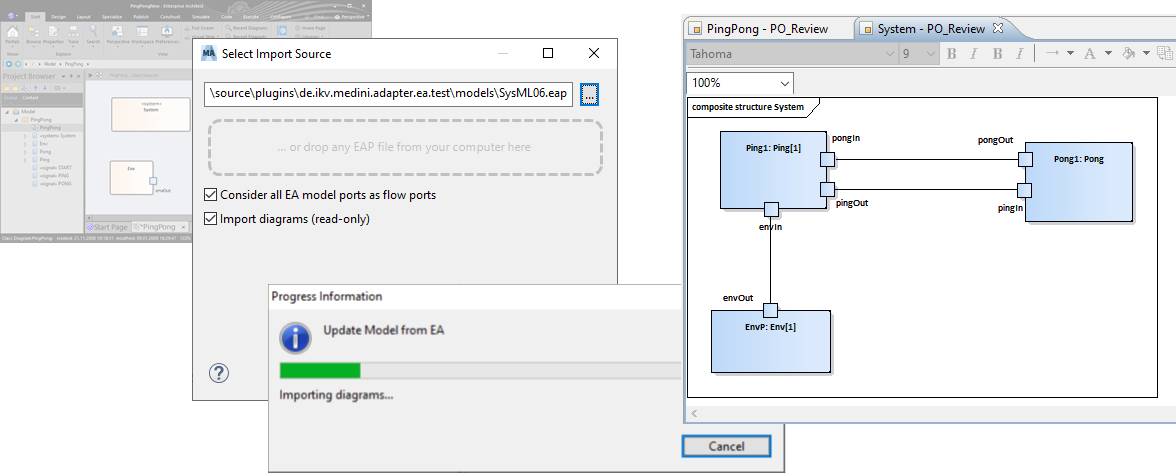
Task: Click the line style arrow icon
Action: click(x=1052, y=54)
